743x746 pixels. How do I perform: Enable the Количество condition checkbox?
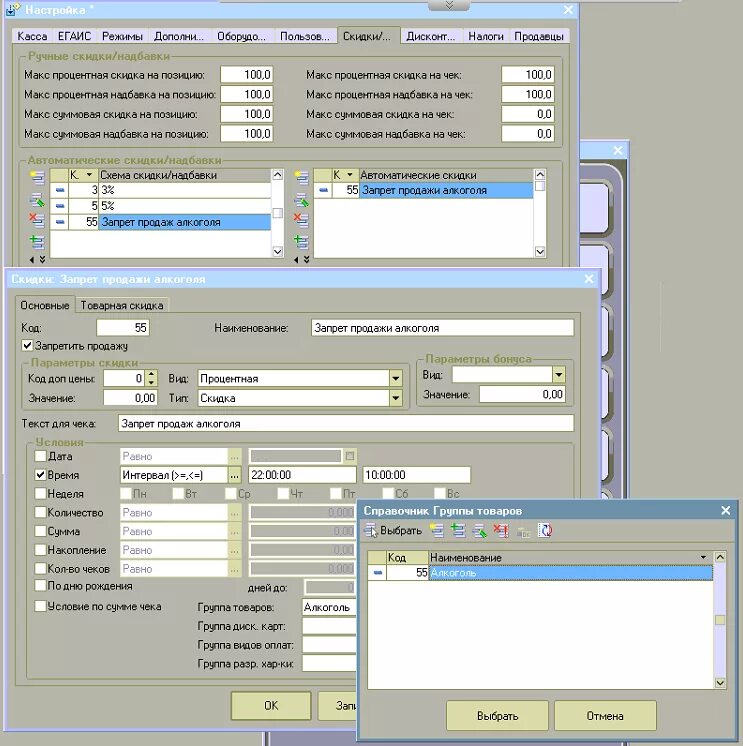click(x=40, y=512)
